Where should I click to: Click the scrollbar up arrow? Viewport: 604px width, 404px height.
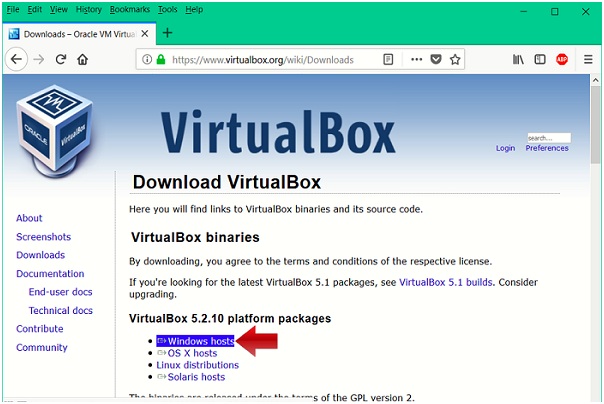596,80
